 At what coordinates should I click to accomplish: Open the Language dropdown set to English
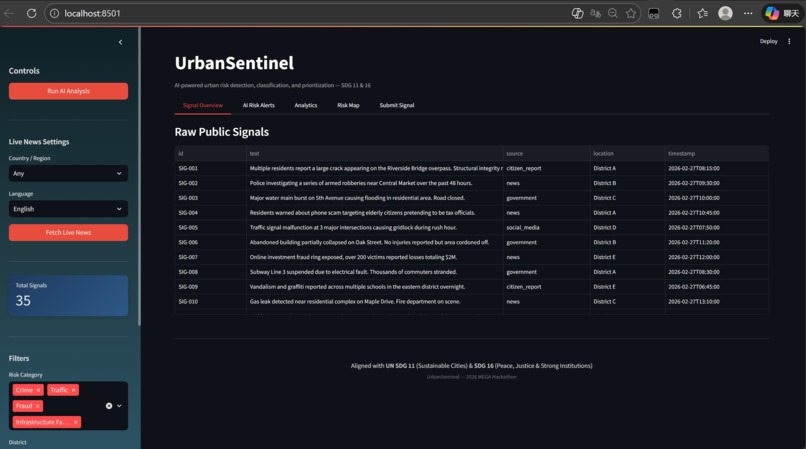tap(68, 209)
